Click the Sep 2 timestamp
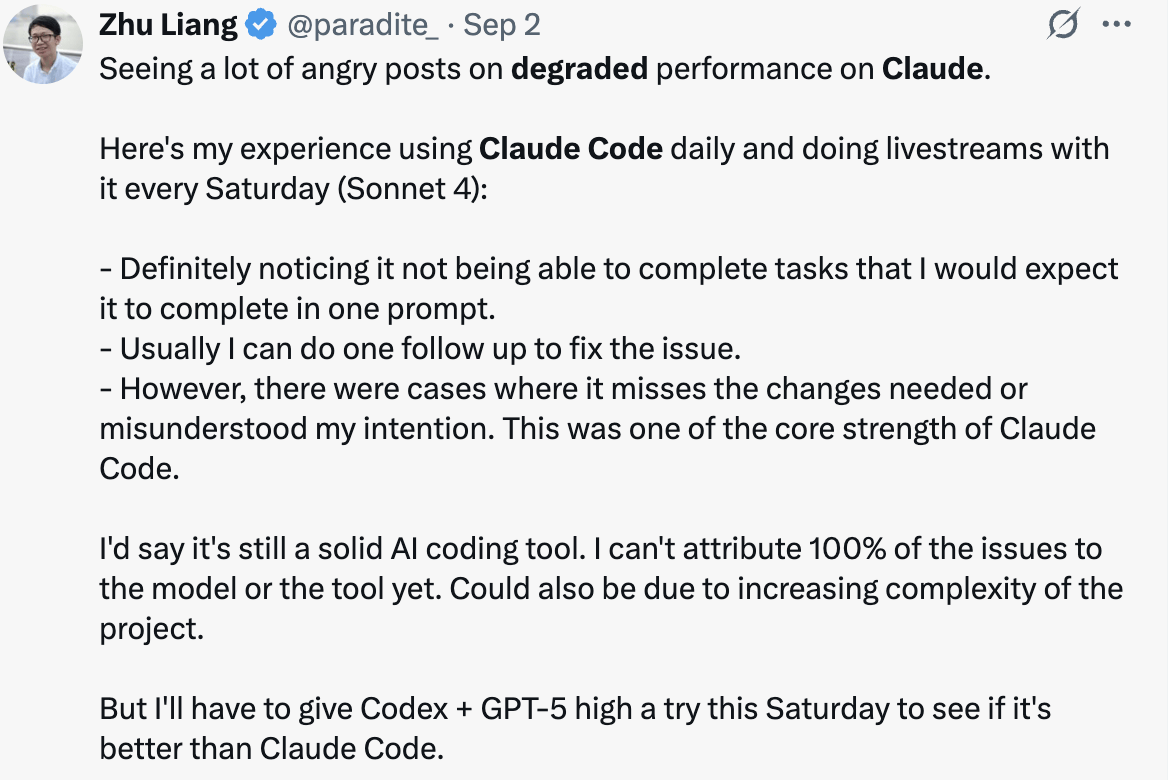 [x=502, y=26]
